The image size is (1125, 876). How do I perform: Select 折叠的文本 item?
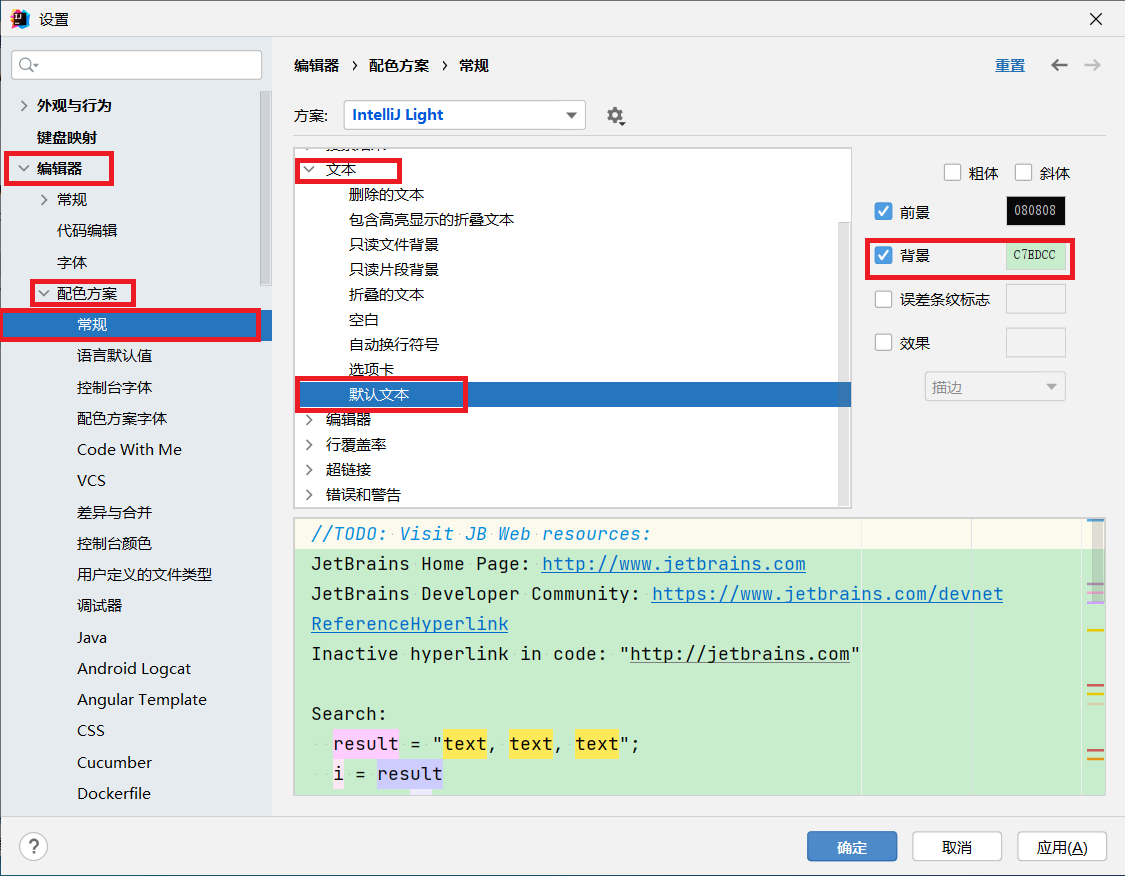pos(386,294)
